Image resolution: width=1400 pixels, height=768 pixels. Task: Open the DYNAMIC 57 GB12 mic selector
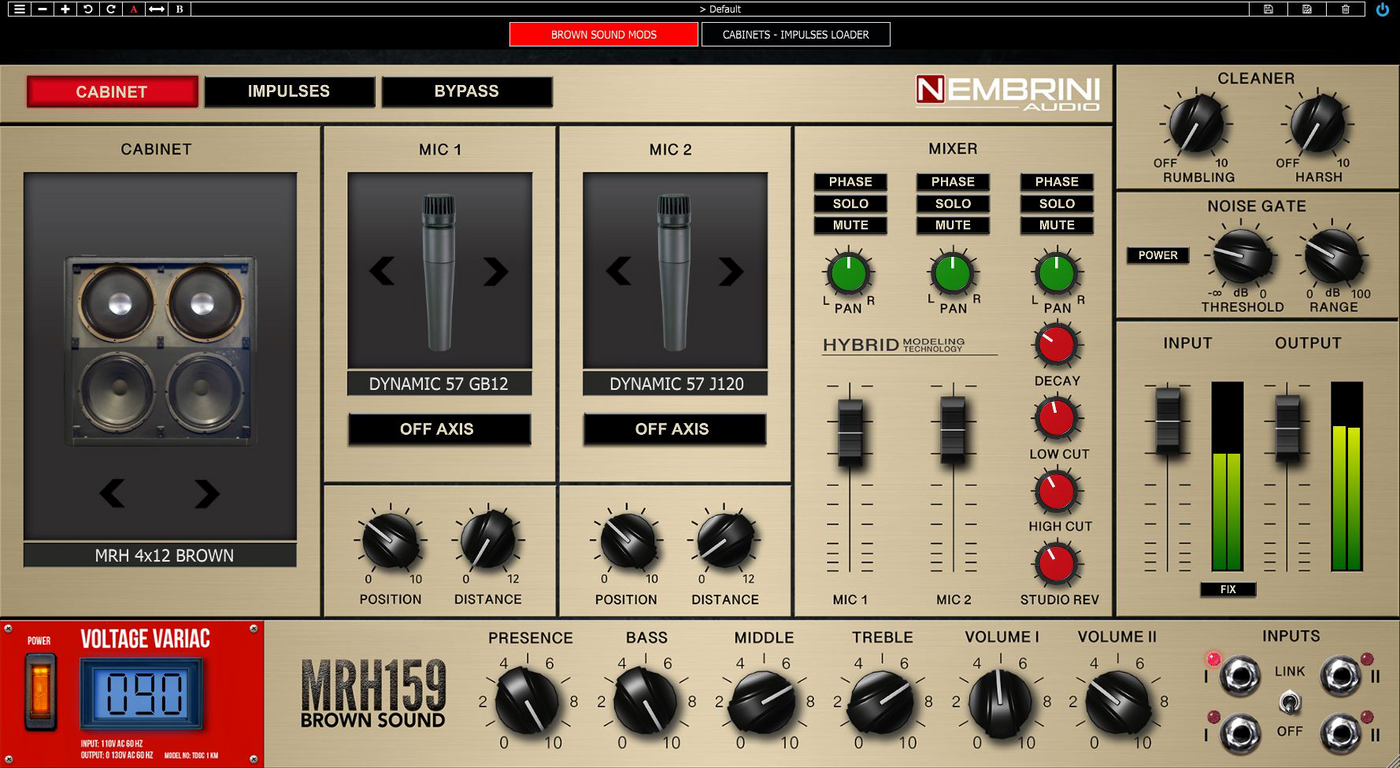439,384
